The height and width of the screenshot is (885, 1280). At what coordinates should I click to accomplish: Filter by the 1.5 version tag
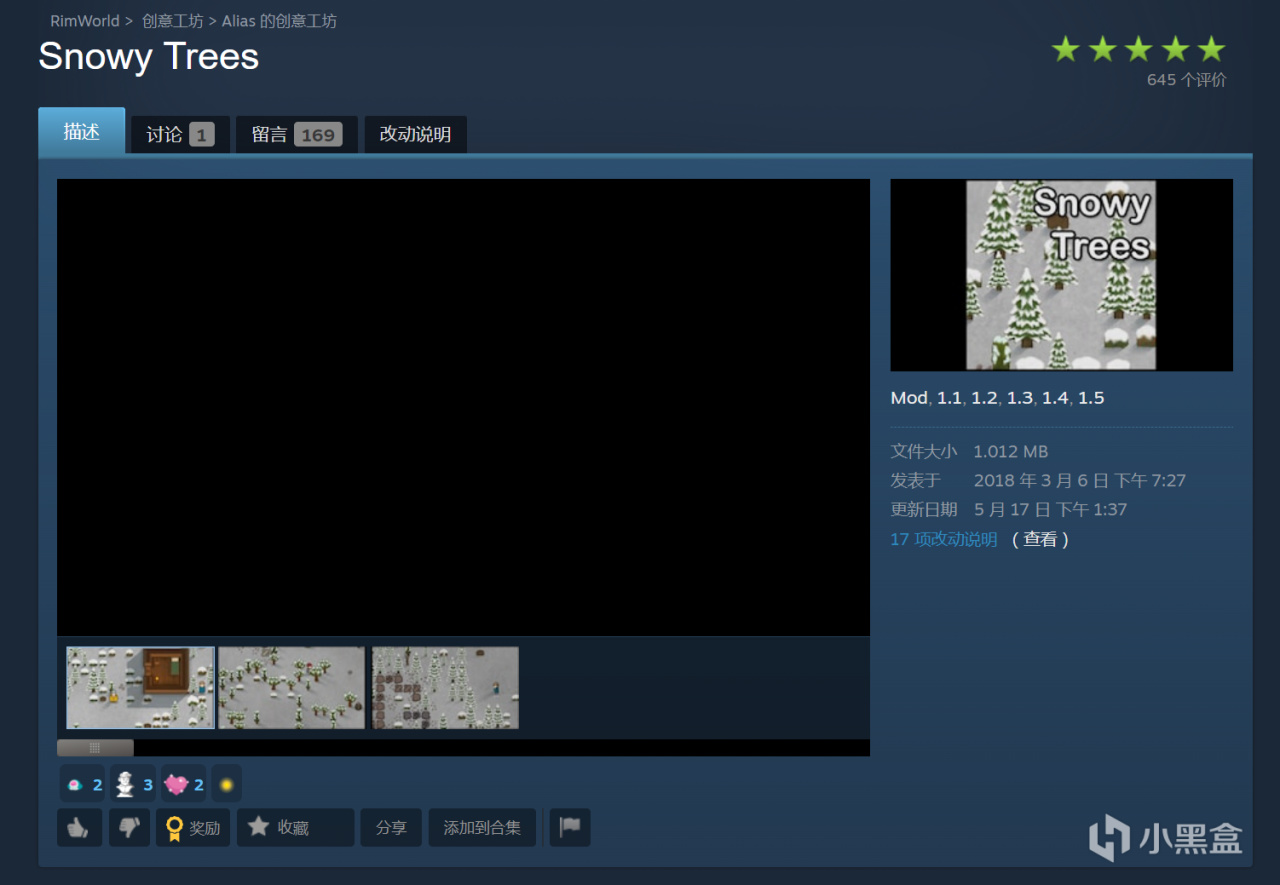[x=1091, y=398]
